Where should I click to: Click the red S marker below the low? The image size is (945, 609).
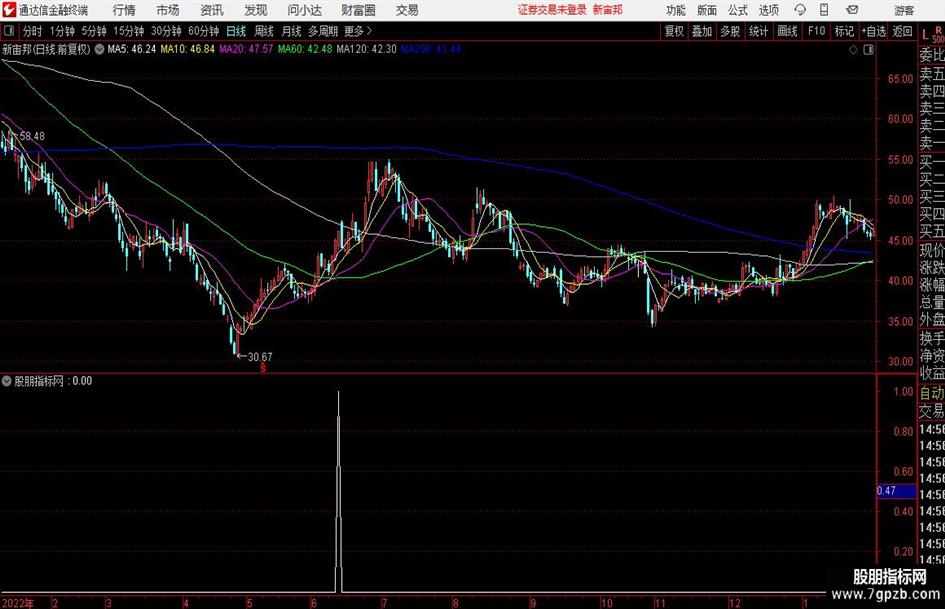coord(263,367)
